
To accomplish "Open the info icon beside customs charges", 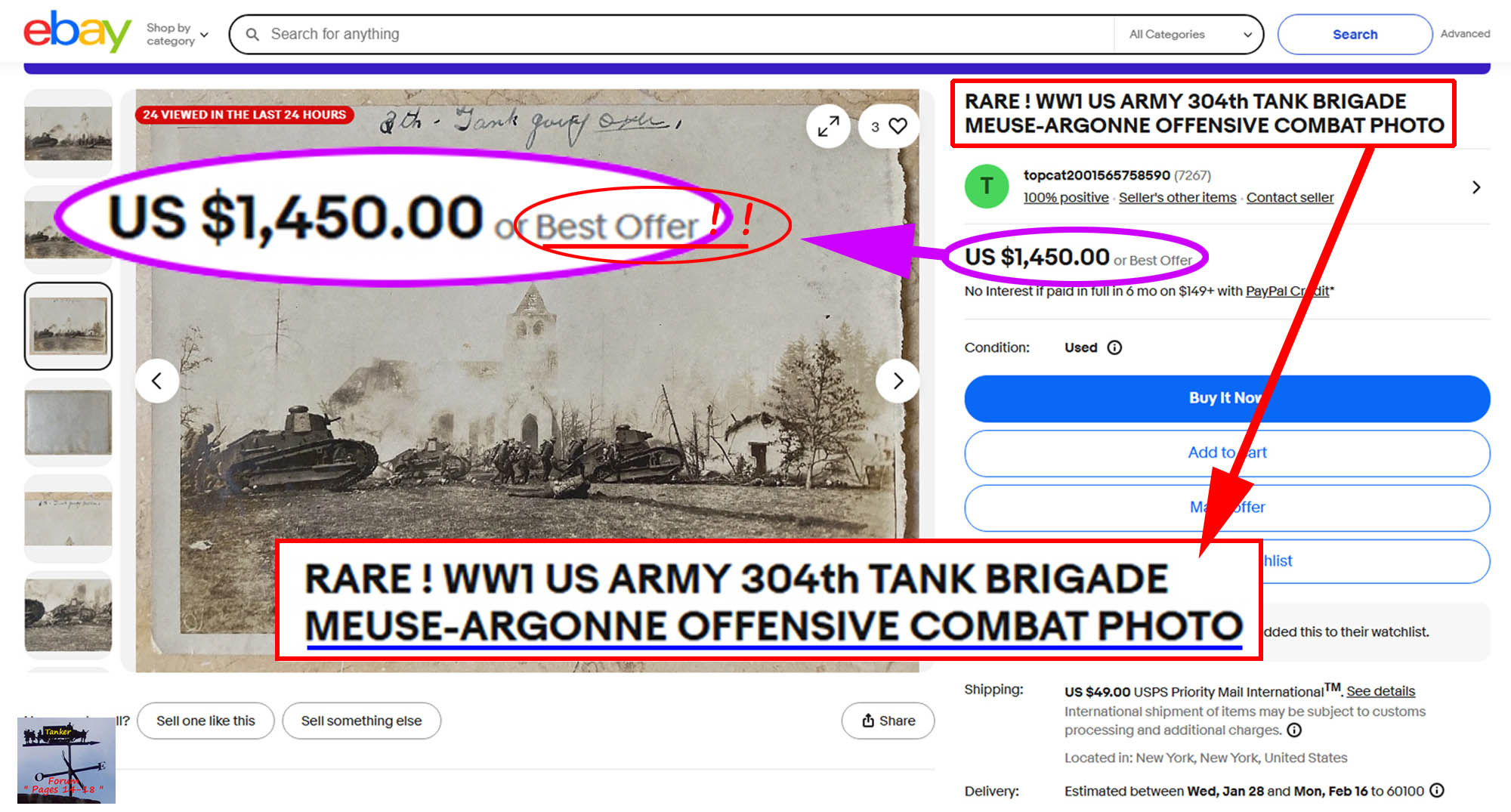I will (x=1294, y=730).
